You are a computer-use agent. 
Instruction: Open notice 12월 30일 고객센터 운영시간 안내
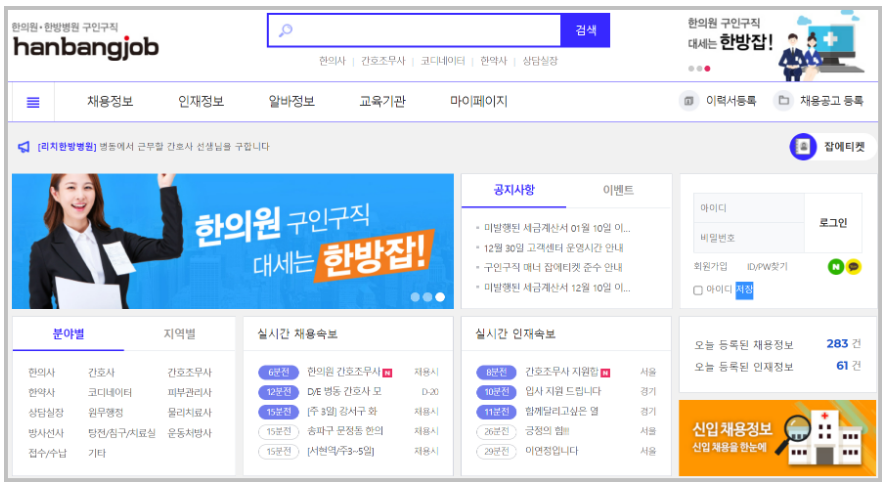tap(553, 248)
